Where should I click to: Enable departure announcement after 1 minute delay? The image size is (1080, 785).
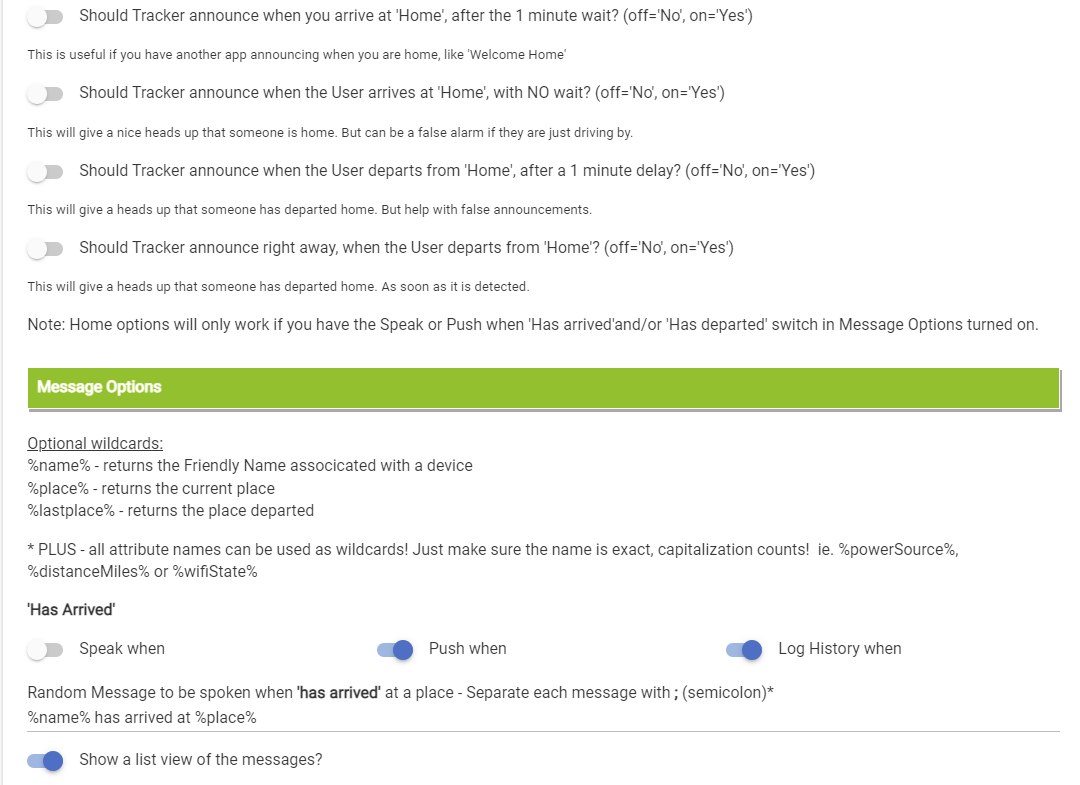[45, 172]
